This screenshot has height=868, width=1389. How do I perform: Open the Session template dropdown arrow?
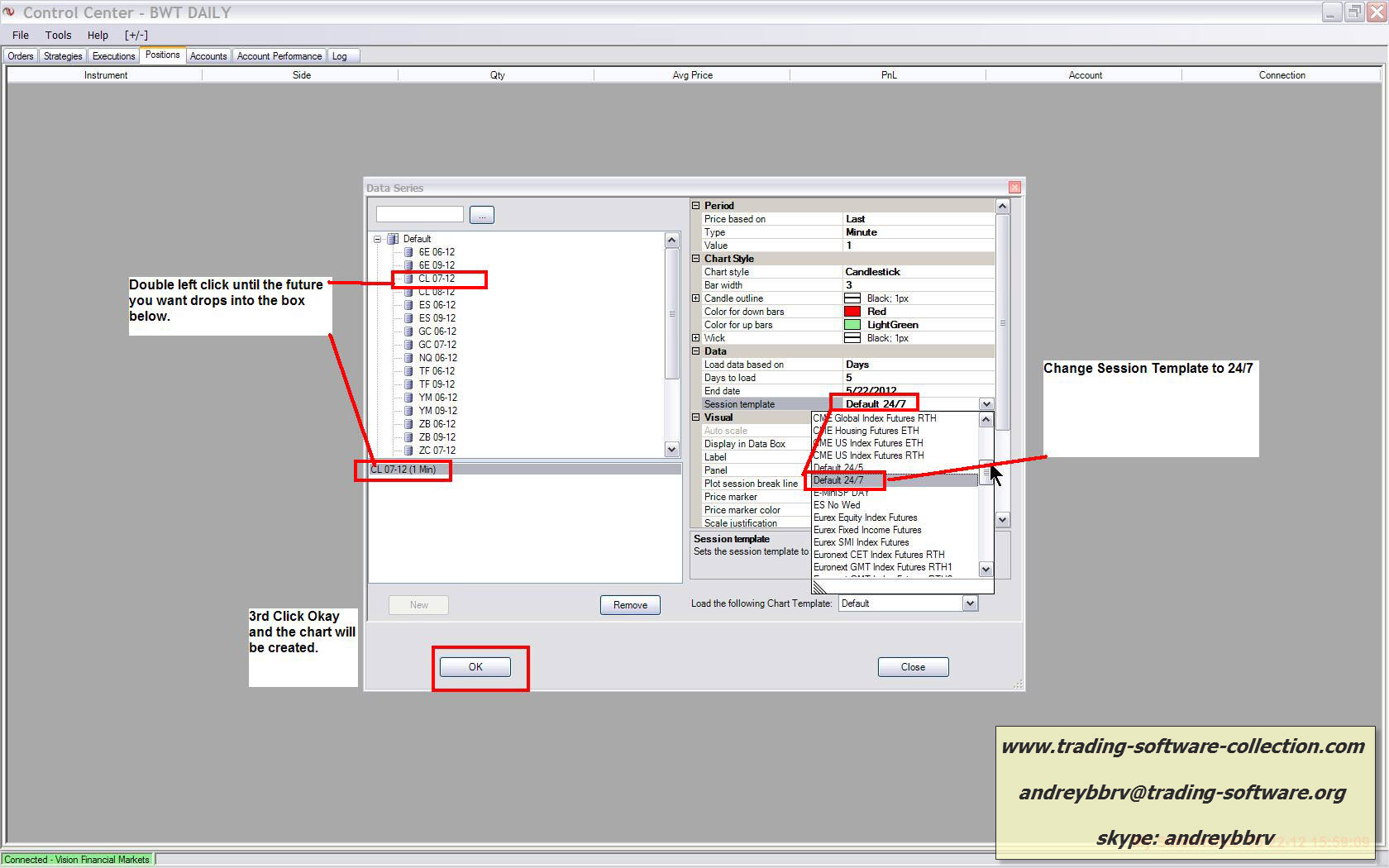pyautogui.click(x=986, y=404)
